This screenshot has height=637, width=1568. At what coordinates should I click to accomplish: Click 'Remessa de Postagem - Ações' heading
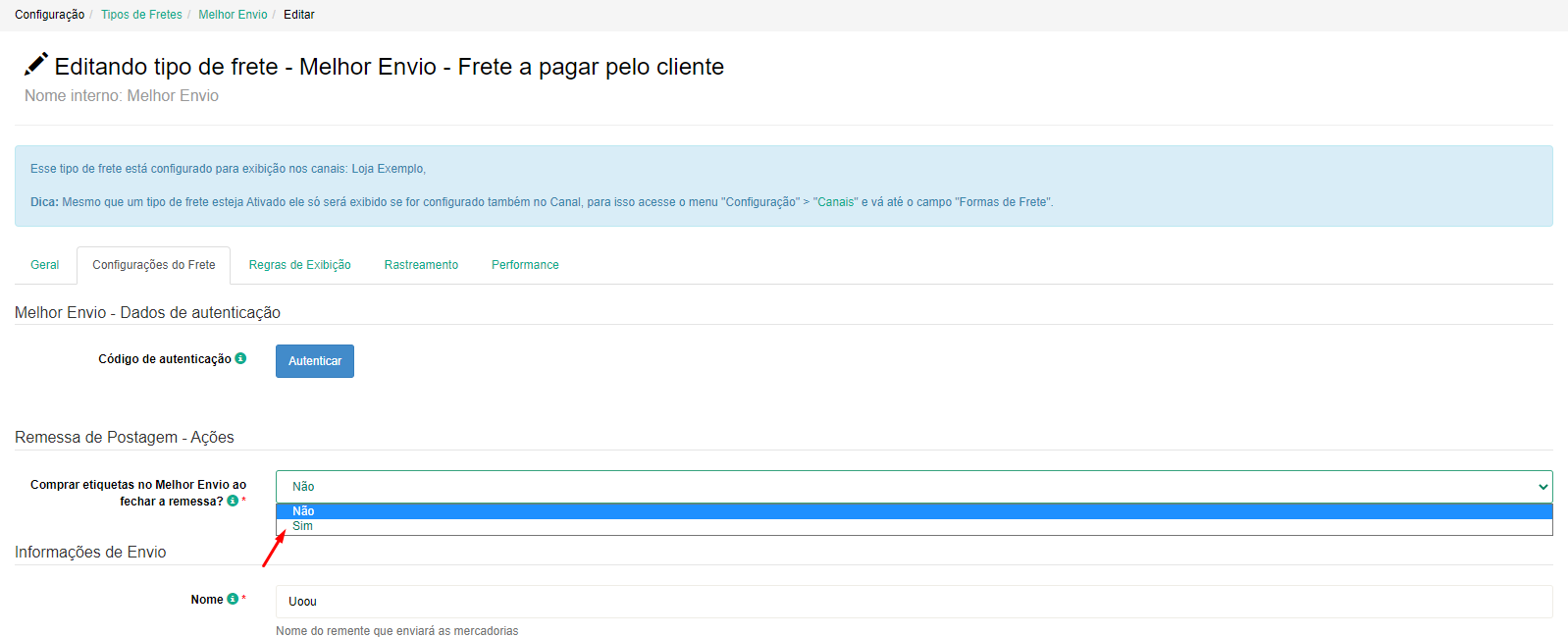click(125, 437)
